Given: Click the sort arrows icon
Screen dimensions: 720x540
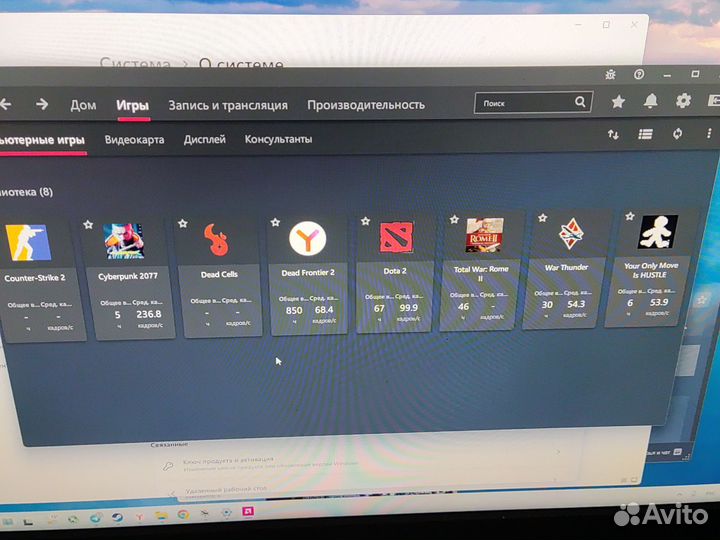Looking at the screenshot, I should (x=613, y=134).
